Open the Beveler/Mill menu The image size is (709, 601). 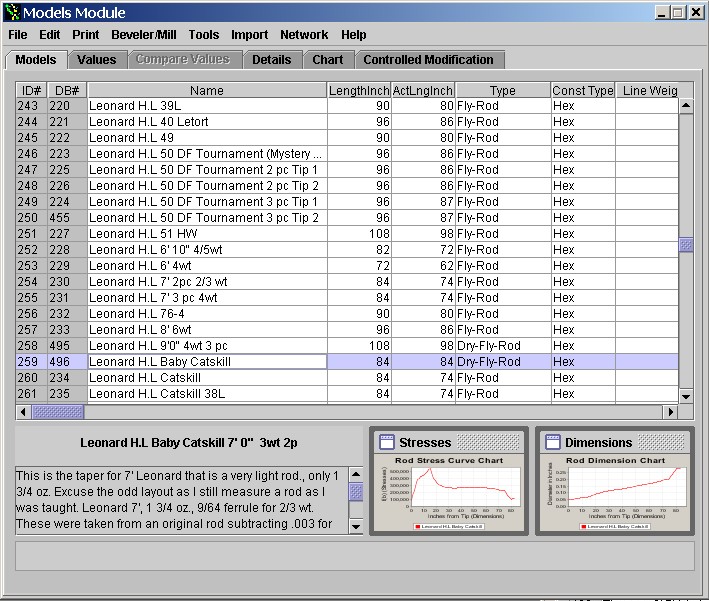click(144, 35)
